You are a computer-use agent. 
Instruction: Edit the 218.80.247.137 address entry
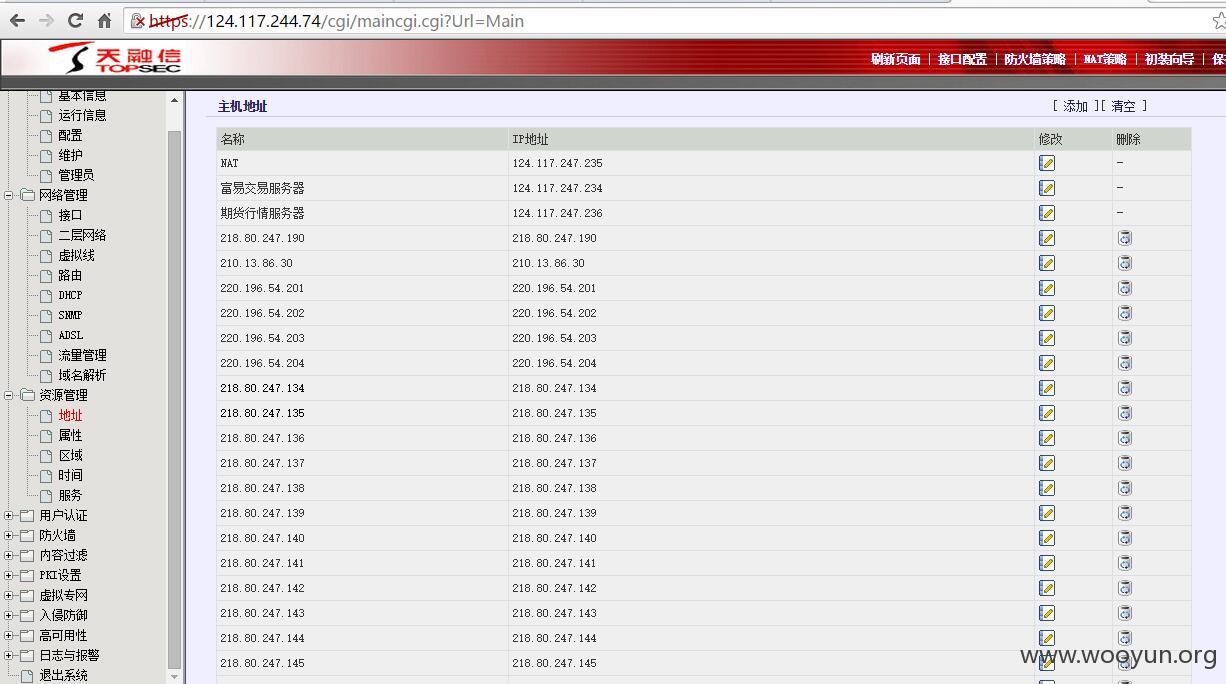tap(1047, 463)
